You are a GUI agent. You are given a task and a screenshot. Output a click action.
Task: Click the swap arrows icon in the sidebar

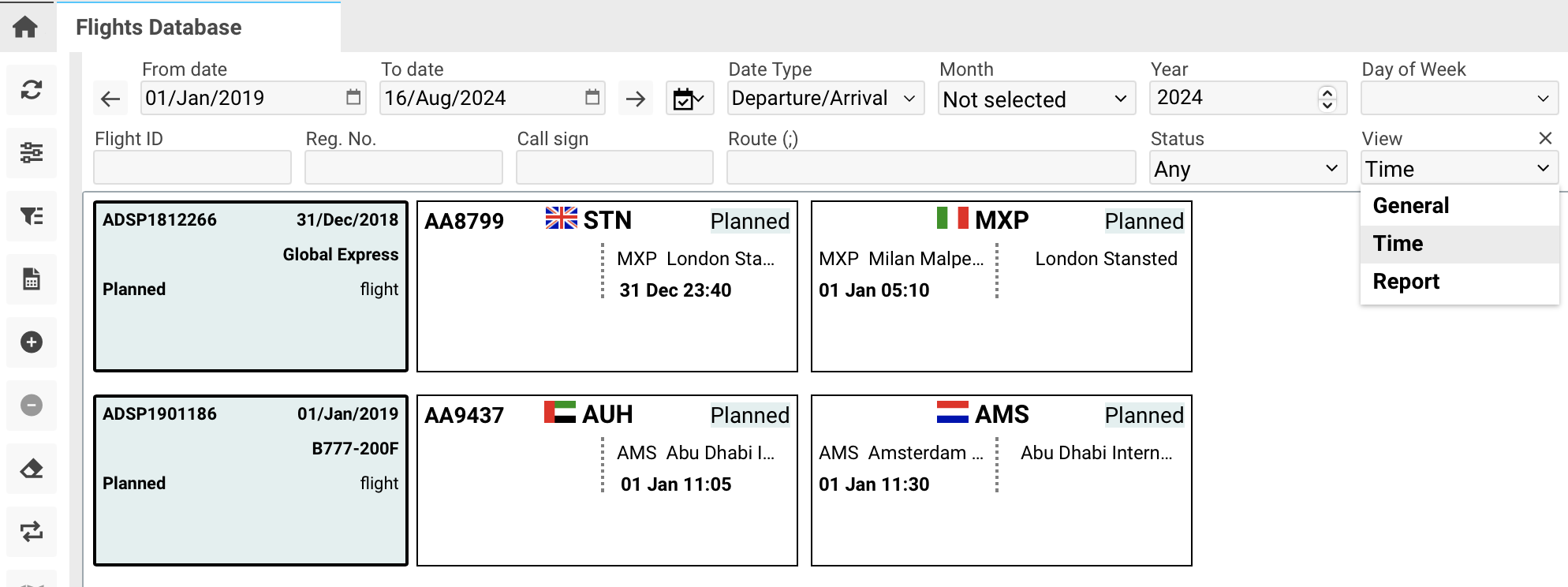(32, 531)
